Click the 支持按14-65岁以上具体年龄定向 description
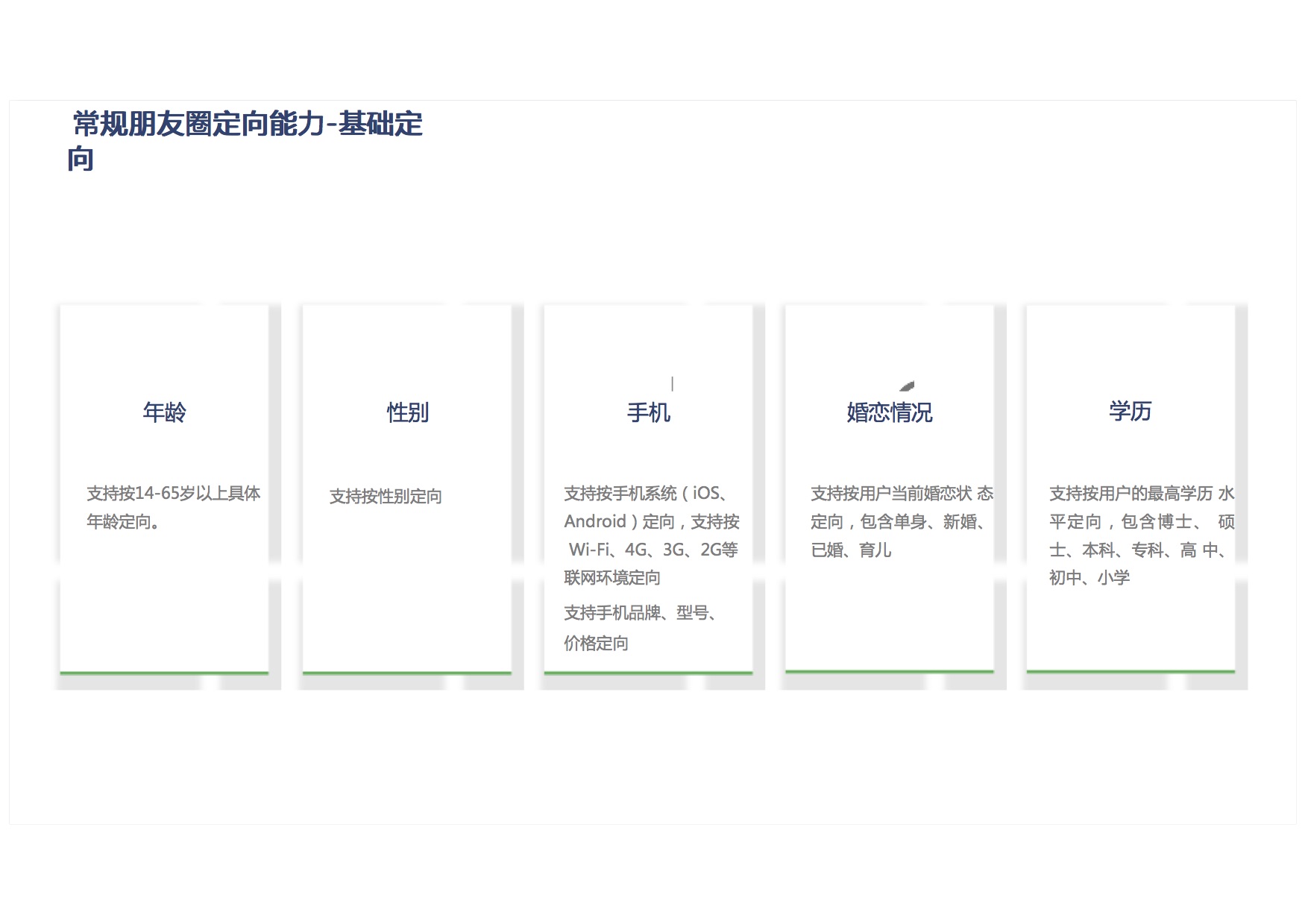The image size is (1308, 924). (x=173, y=507)
